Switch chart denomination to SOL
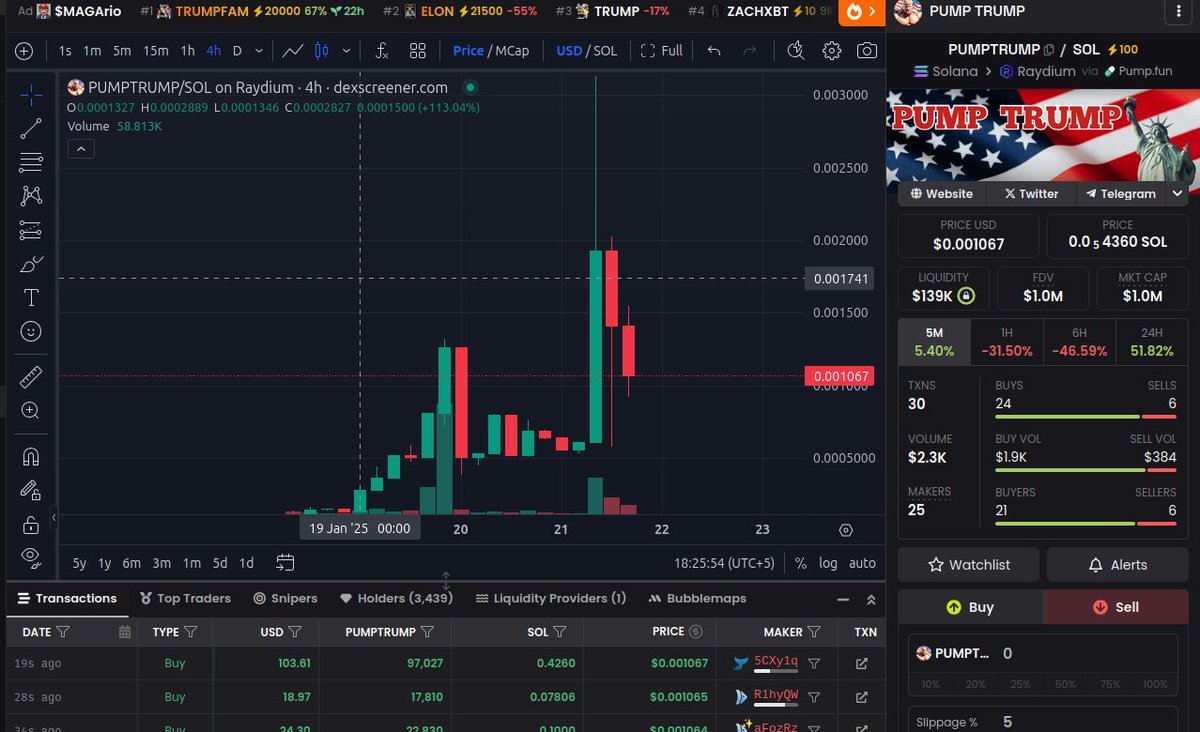Viewport: 1200px width, 732px height. [605, 51]
